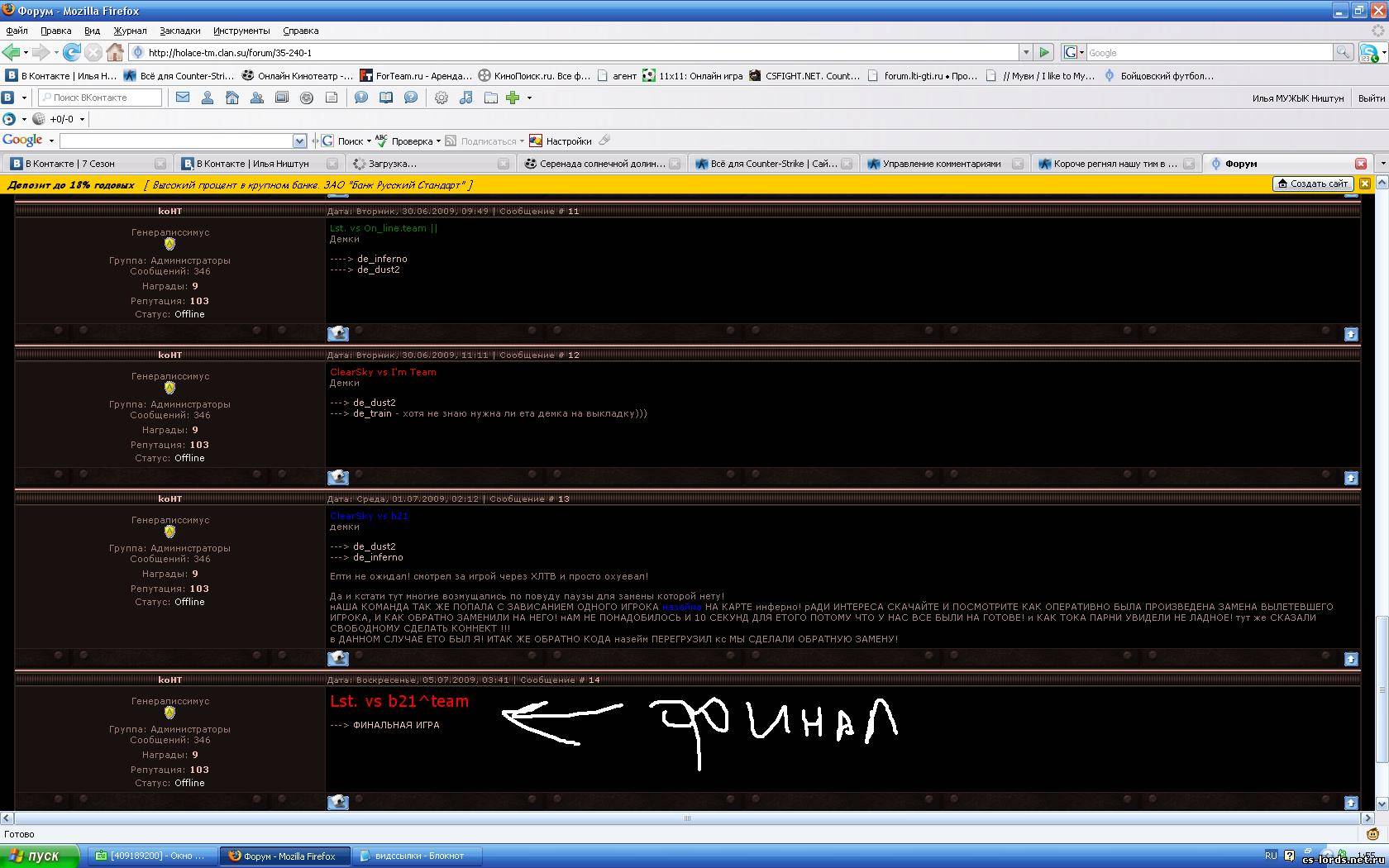
Task: Switch to '[409189200] - Окно …' taskbar window
Action: 153,856
